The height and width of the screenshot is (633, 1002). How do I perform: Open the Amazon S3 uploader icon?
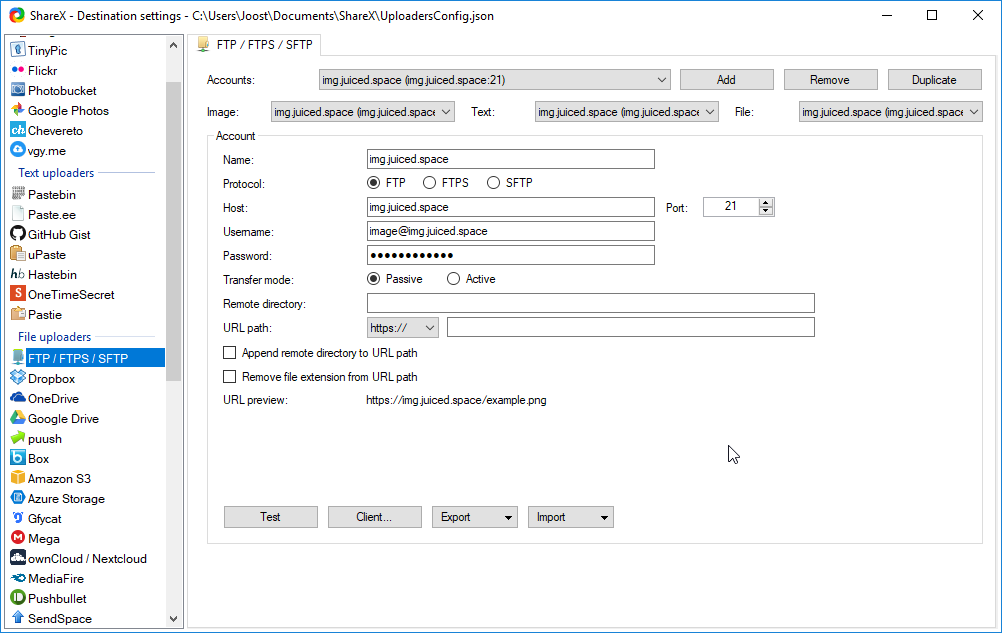18,478
